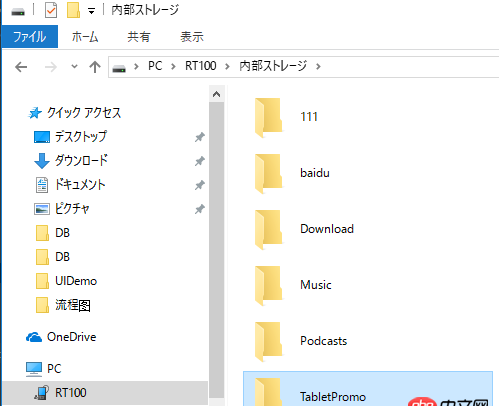
Task: Select クイック アクセス in the navigation pane
Action: coord(84,113)
